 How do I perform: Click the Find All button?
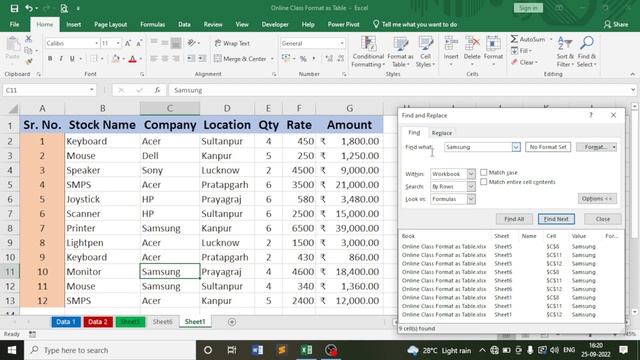point(514,219)
